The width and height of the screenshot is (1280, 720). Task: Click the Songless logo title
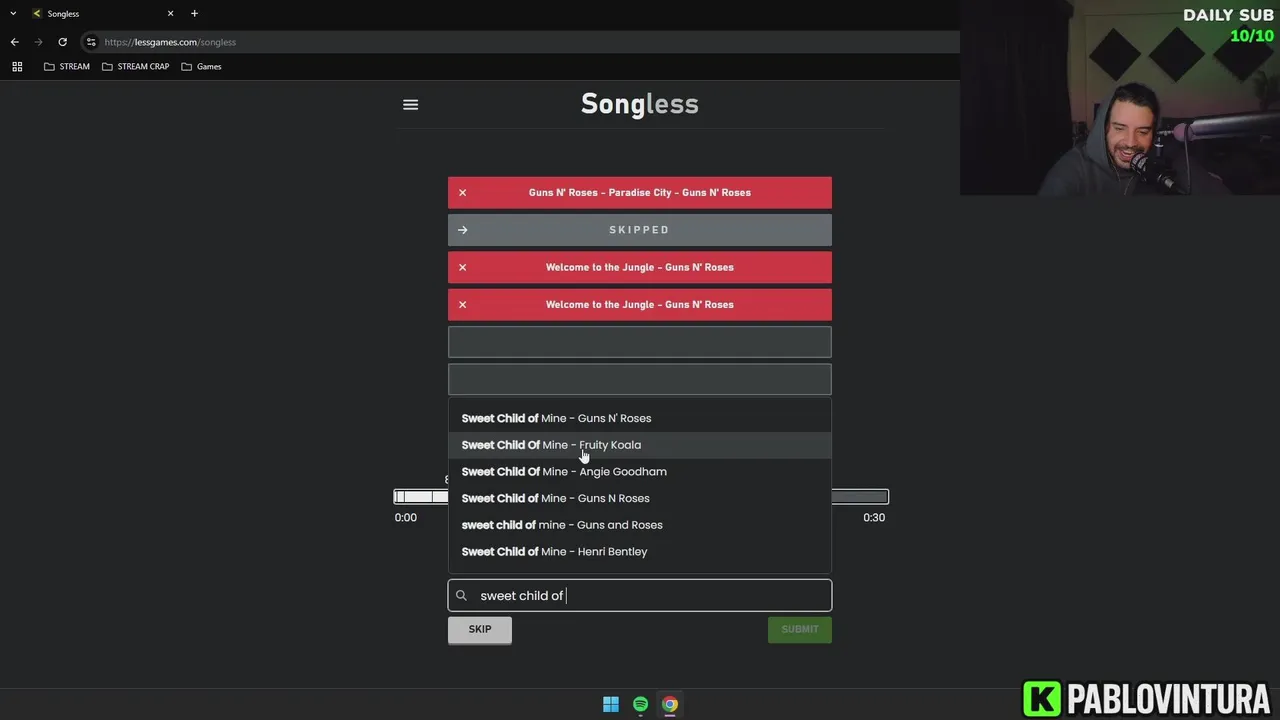coord(640,104)
